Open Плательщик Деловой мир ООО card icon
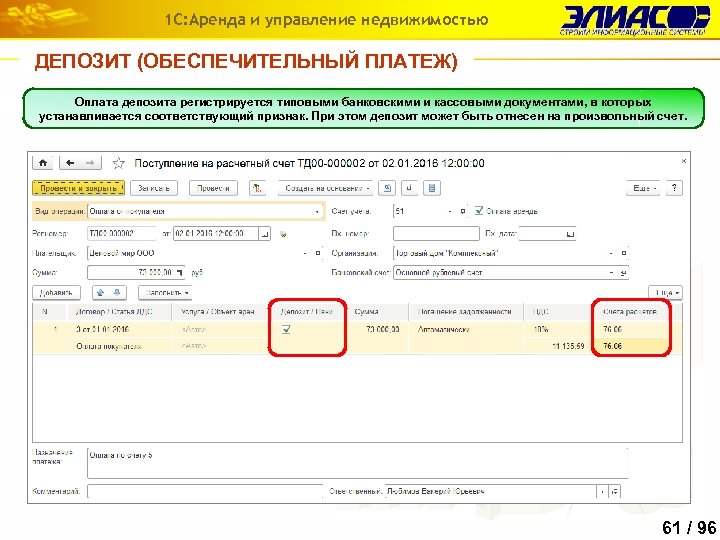Viewport: 720px width, 540px height. (318, 253)
